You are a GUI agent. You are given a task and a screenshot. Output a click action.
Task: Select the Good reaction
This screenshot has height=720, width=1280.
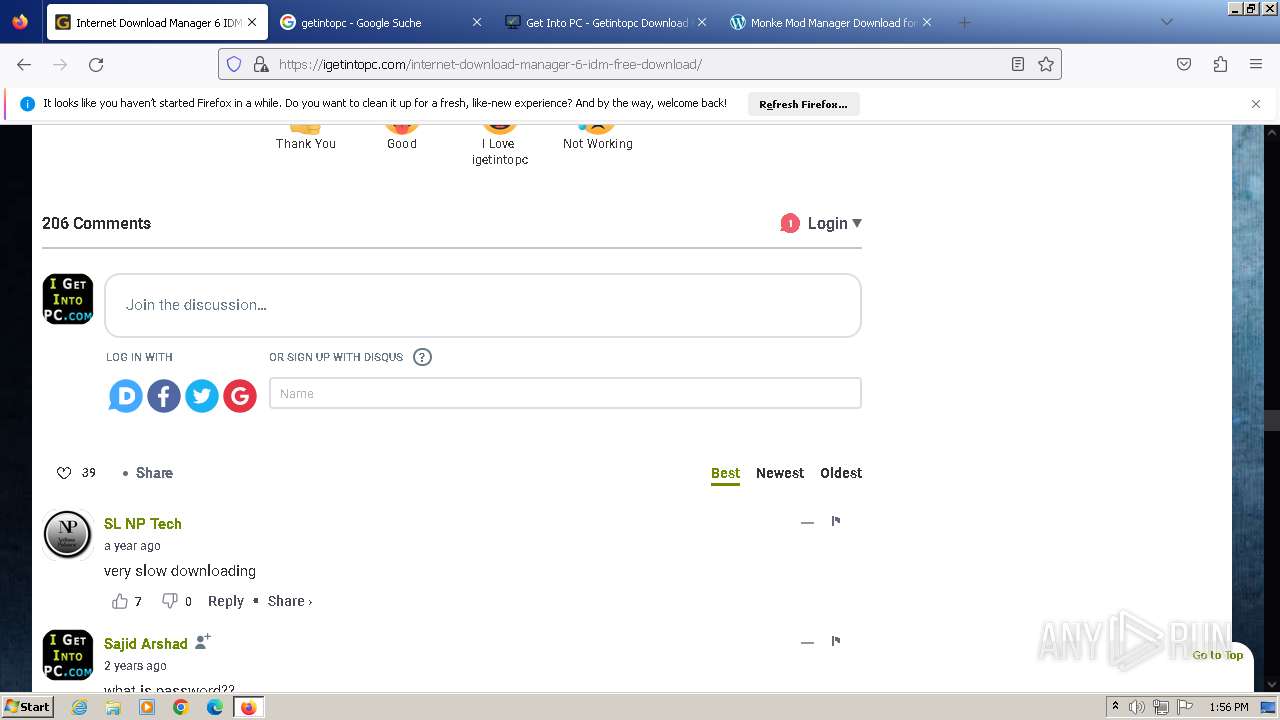click(x=402, y=137)
